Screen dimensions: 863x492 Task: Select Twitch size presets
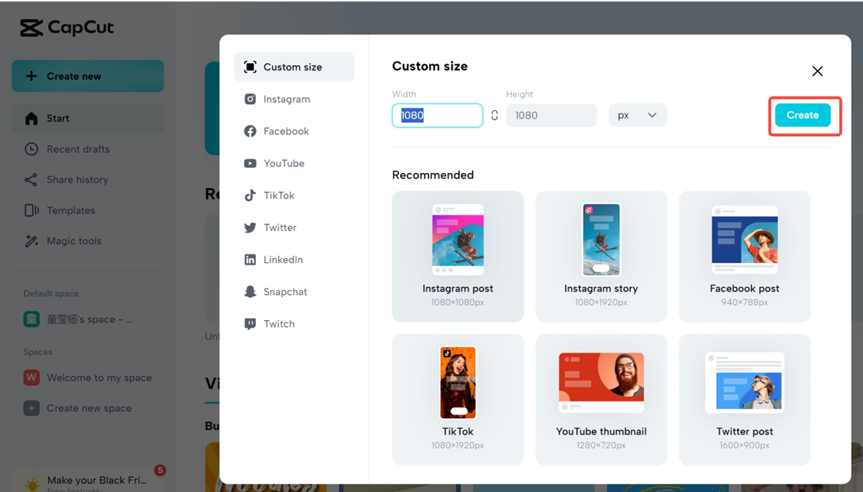(x=294, y=324)
